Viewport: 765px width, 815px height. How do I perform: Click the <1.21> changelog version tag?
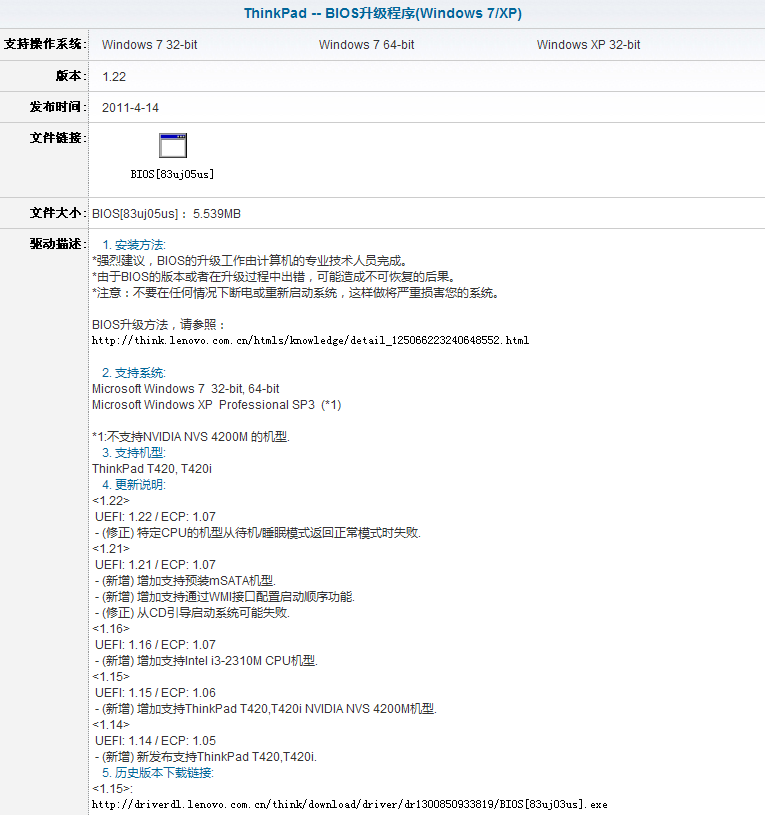click(111, 549)
